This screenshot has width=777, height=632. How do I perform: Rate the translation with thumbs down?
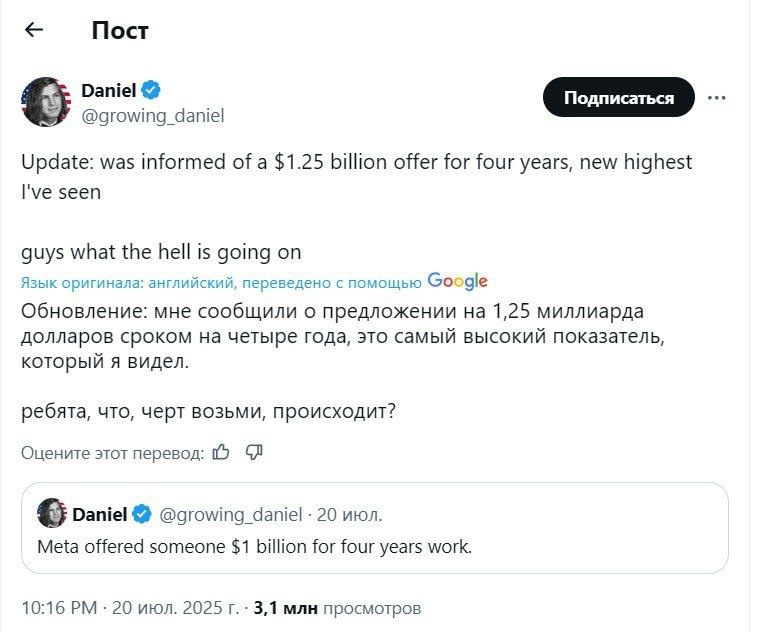click(254, 452)
